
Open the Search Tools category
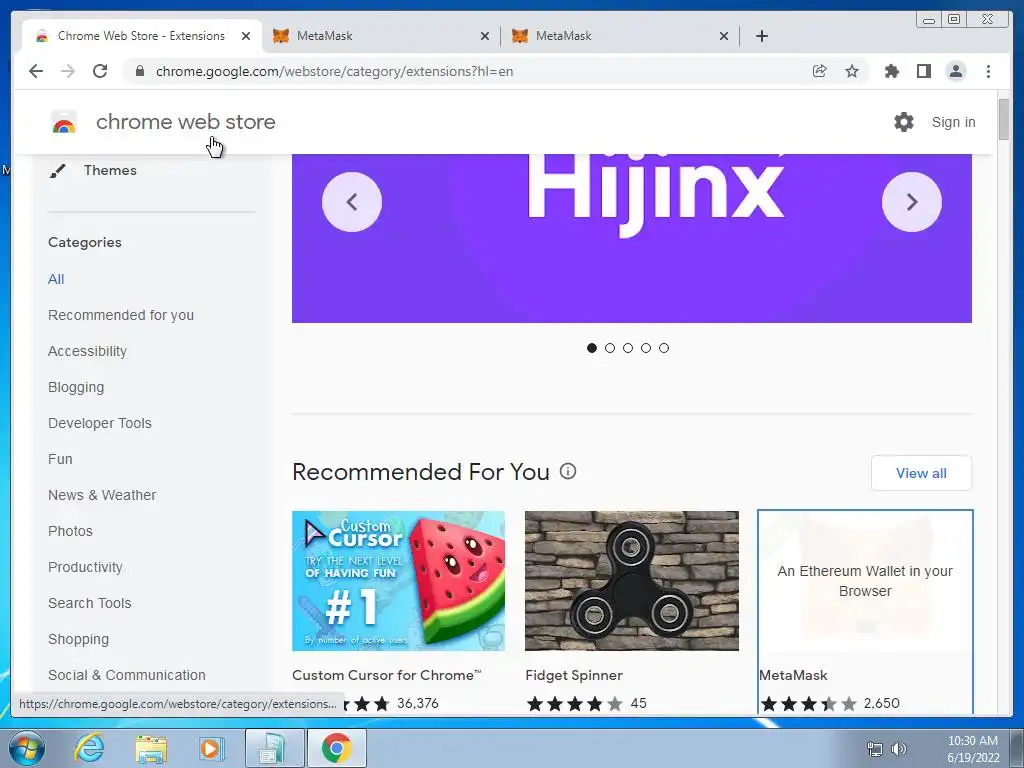click(89, 603)
